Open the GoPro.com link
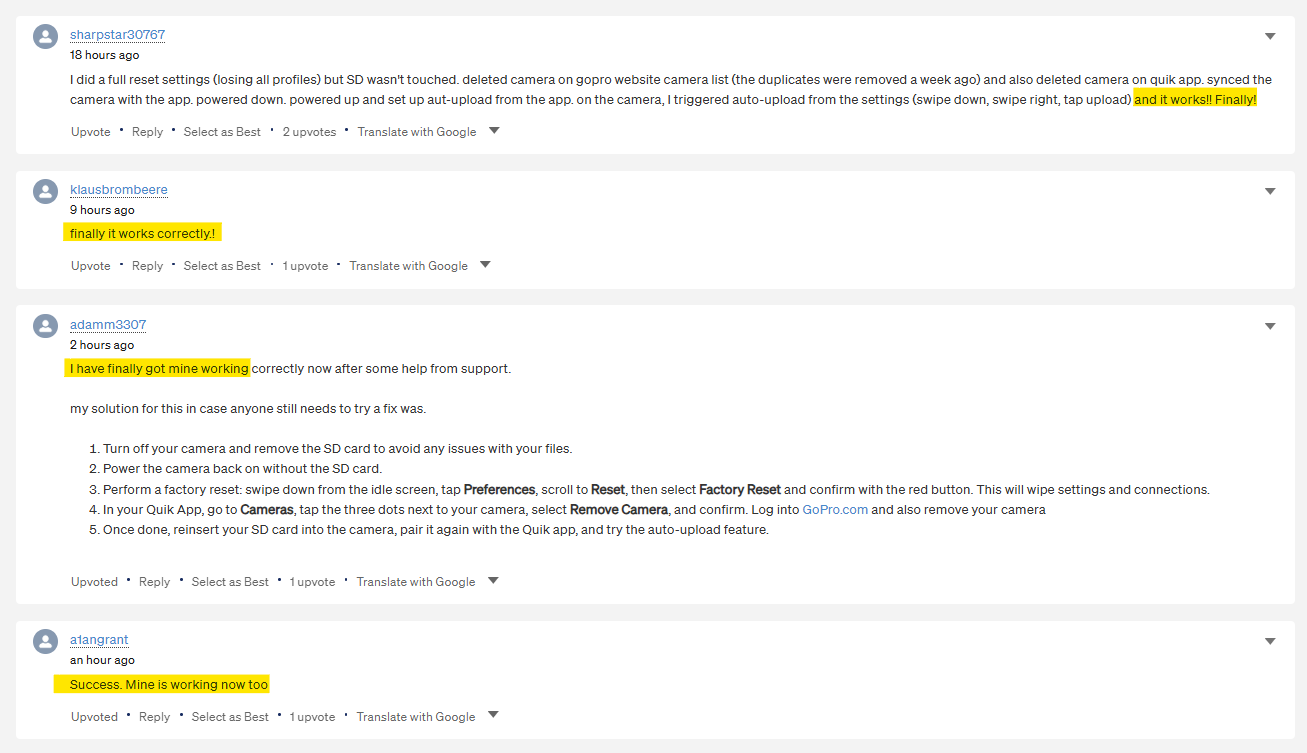1307x753 pixels. pos(835,510)
